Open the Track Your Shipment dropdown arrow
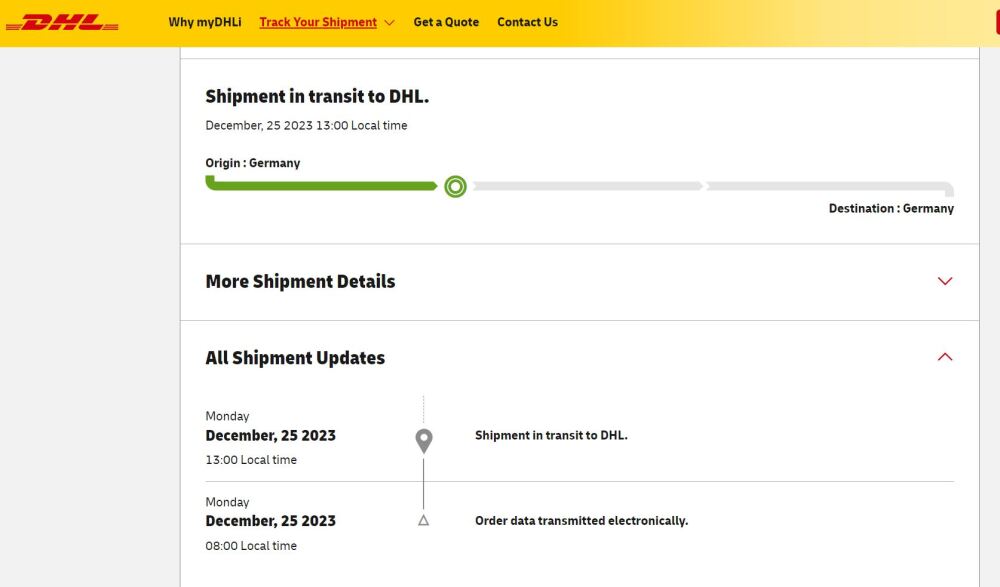 tap(390, 23)
